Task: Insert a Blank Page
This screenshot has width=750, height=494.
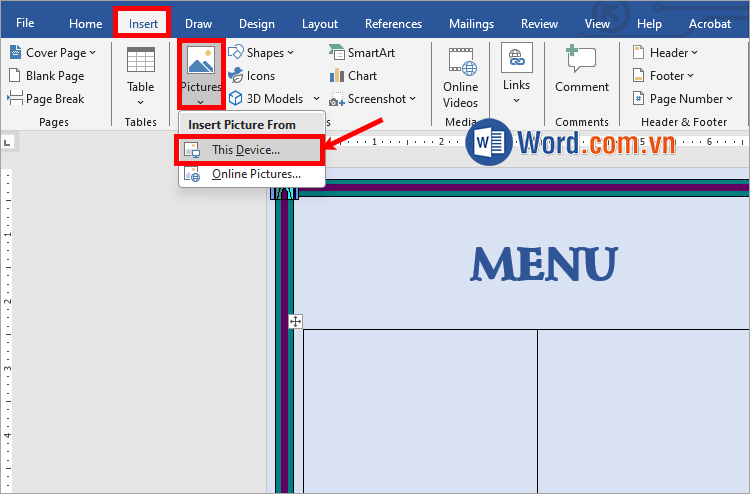Action: click(x=47, y=76)
